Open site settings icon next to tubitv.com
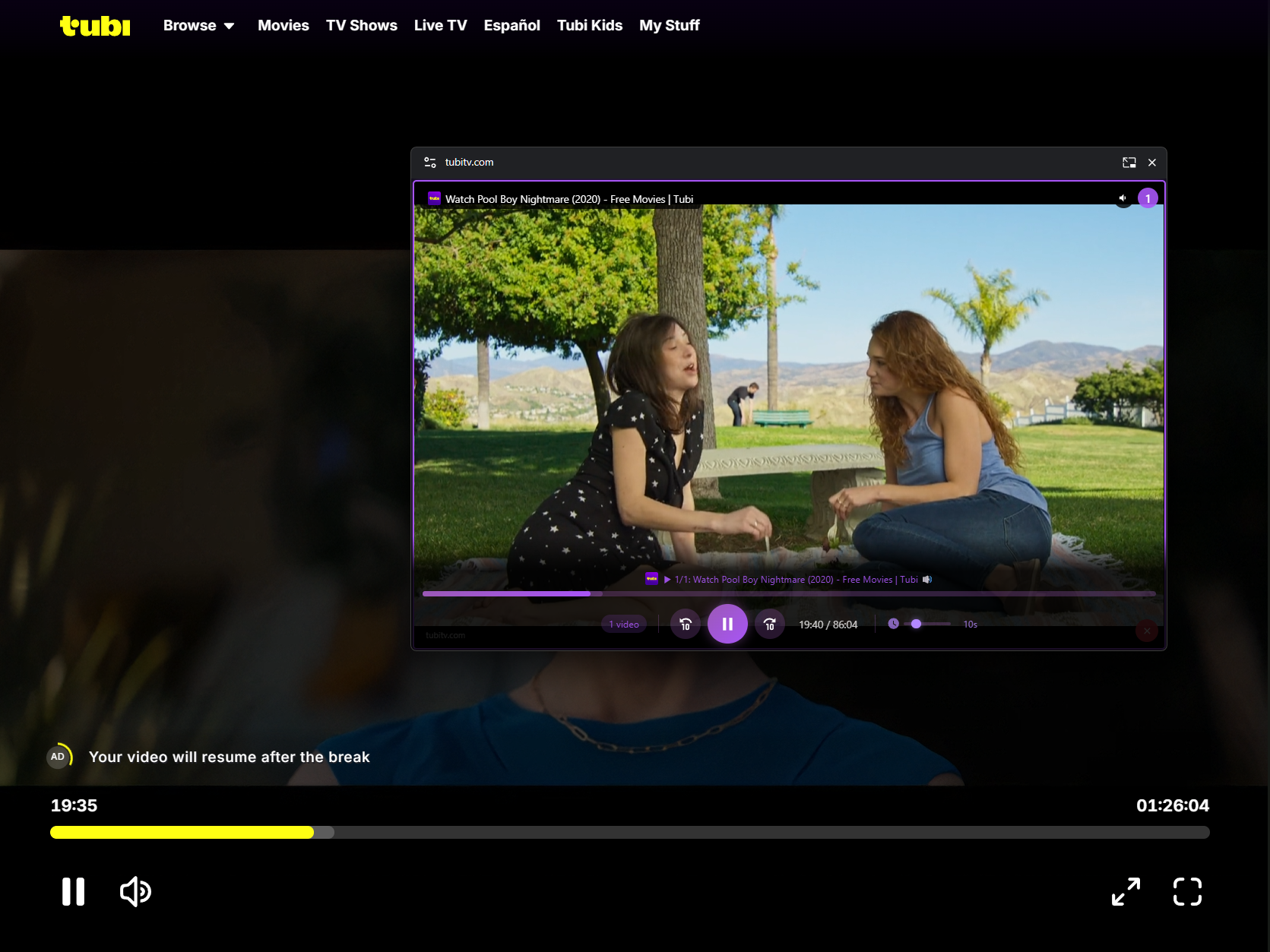Screen dimensions: 1270x952 430,163
